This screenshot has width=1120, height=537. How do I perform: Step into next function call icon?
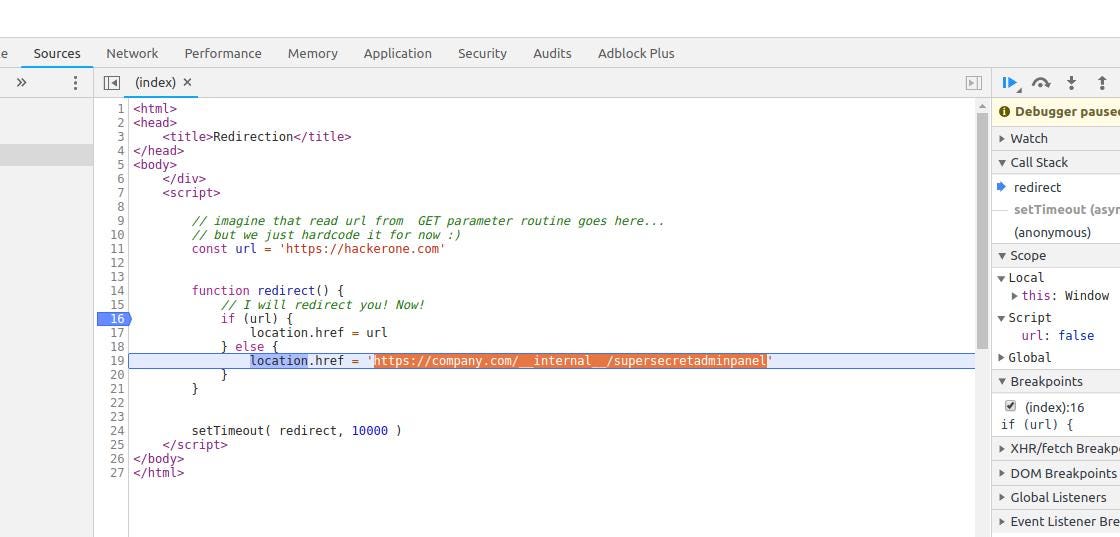coord(1071,83)
